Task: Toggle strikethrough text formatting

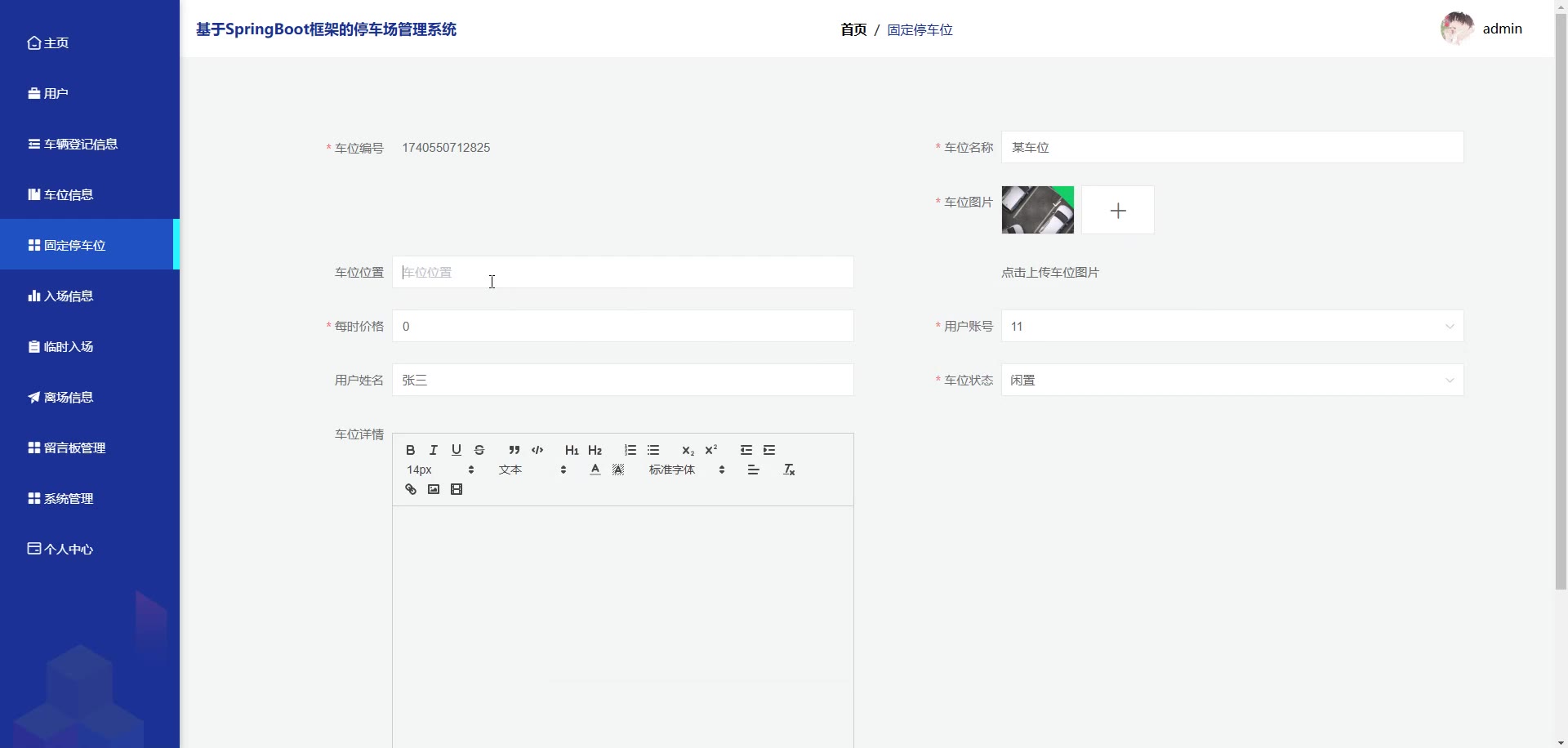Action: 479,450
